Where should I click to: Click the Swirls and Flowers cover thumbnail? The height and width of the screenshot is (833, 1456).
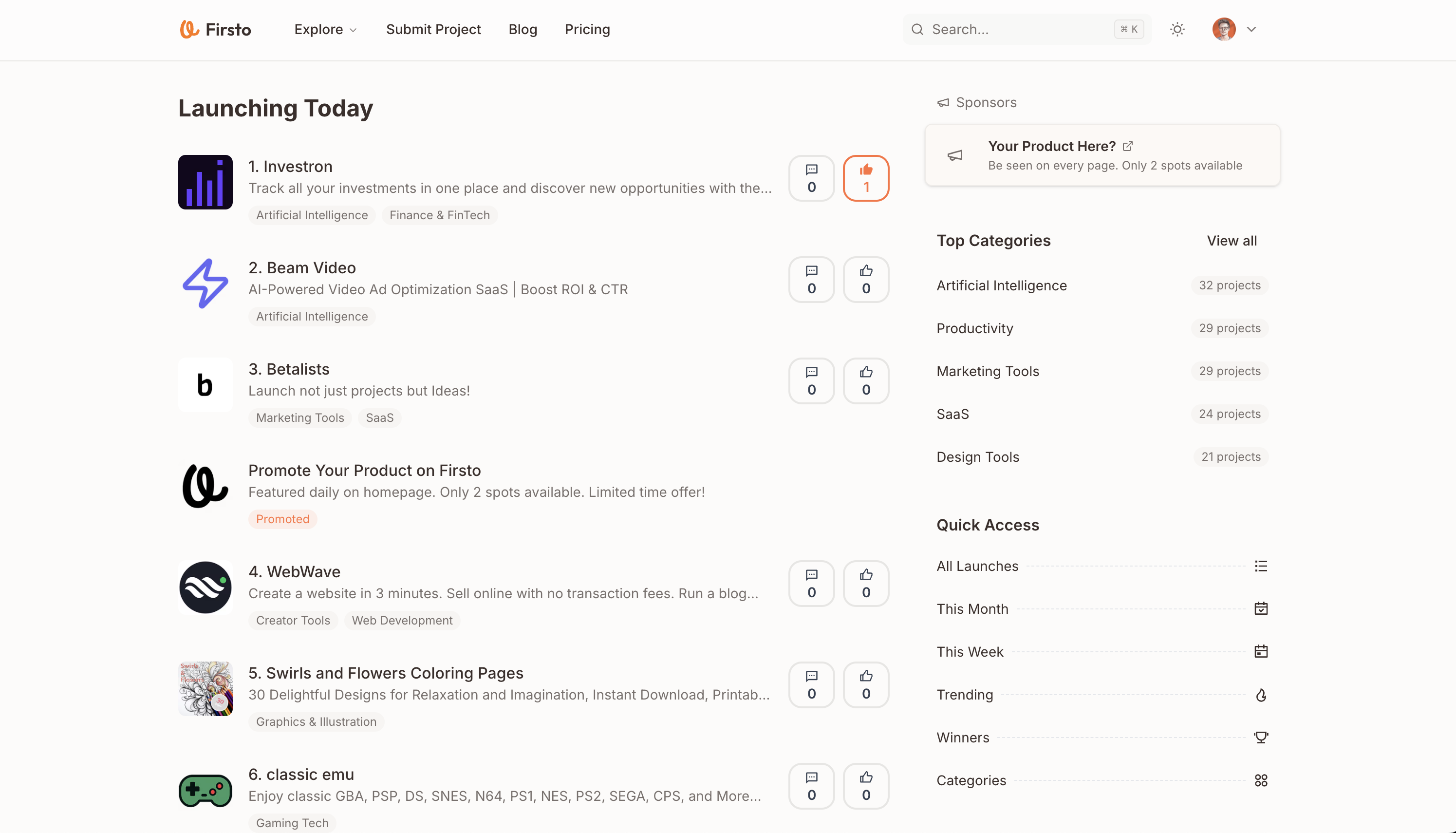(205, 688)
